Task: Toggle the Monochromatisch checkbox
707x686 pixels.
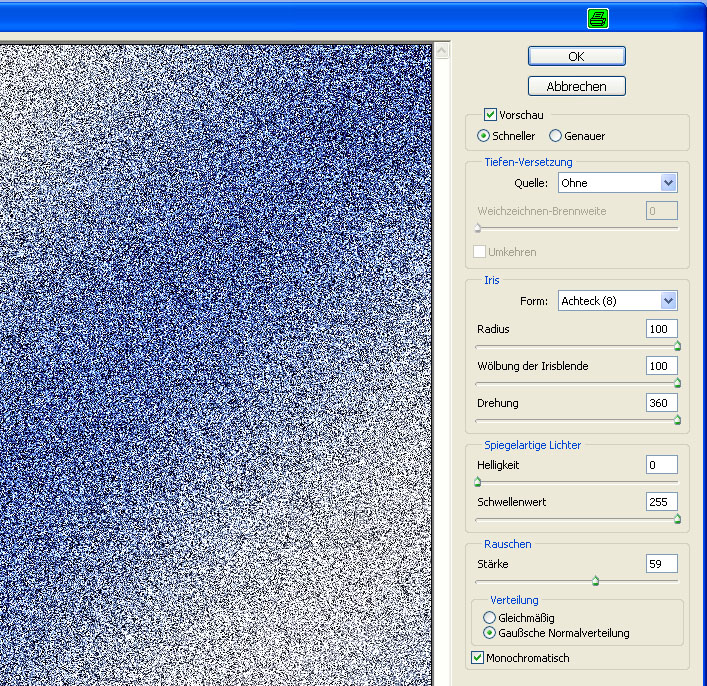Action: 477,658
